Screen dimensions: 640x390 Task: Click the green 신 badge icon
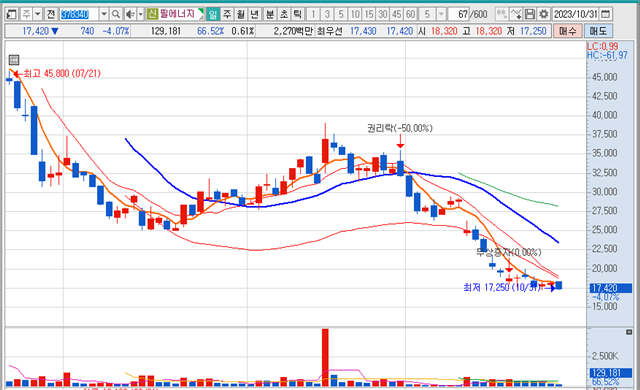click(152, 14)
